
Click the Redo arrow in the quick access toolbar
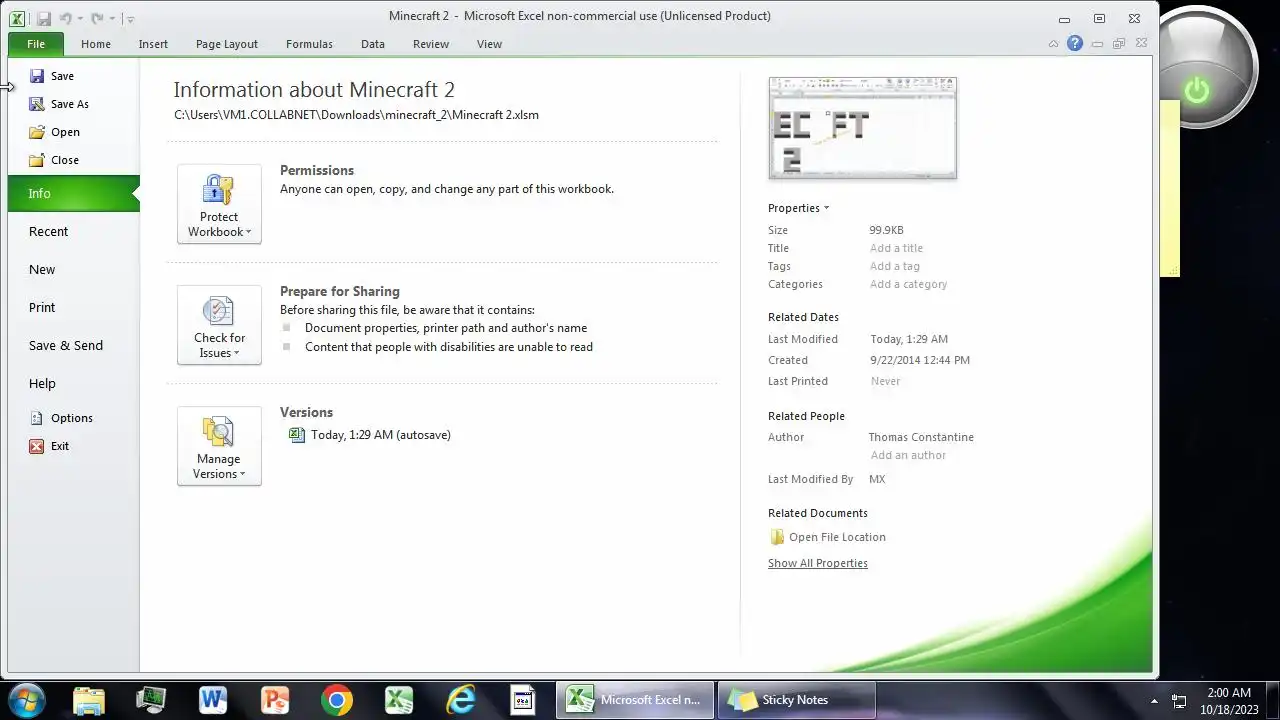[x=97, y=18]
